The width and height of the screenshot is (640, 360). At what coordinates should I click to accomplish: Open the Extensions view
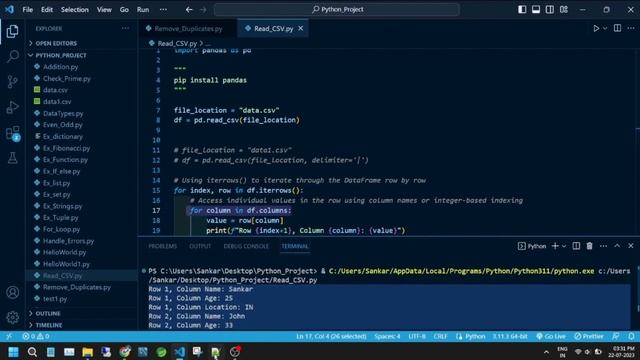13,133
